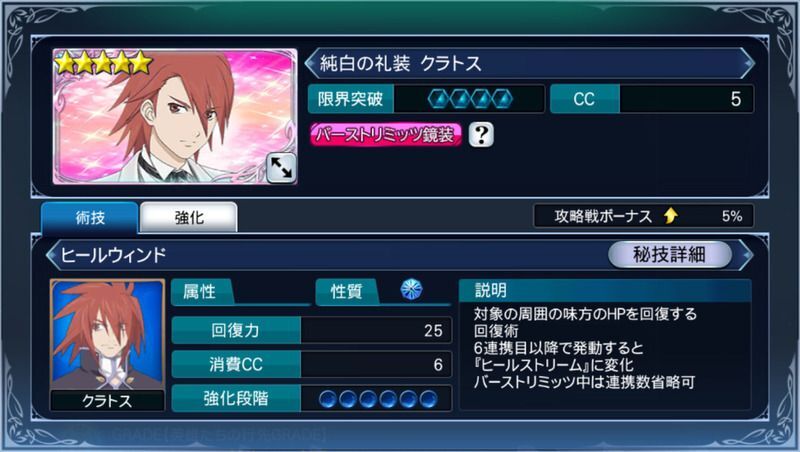This screenshot has width=800, height=452.
Task: Go to the previous card via the title's left arrow
Action: point(311,63)
